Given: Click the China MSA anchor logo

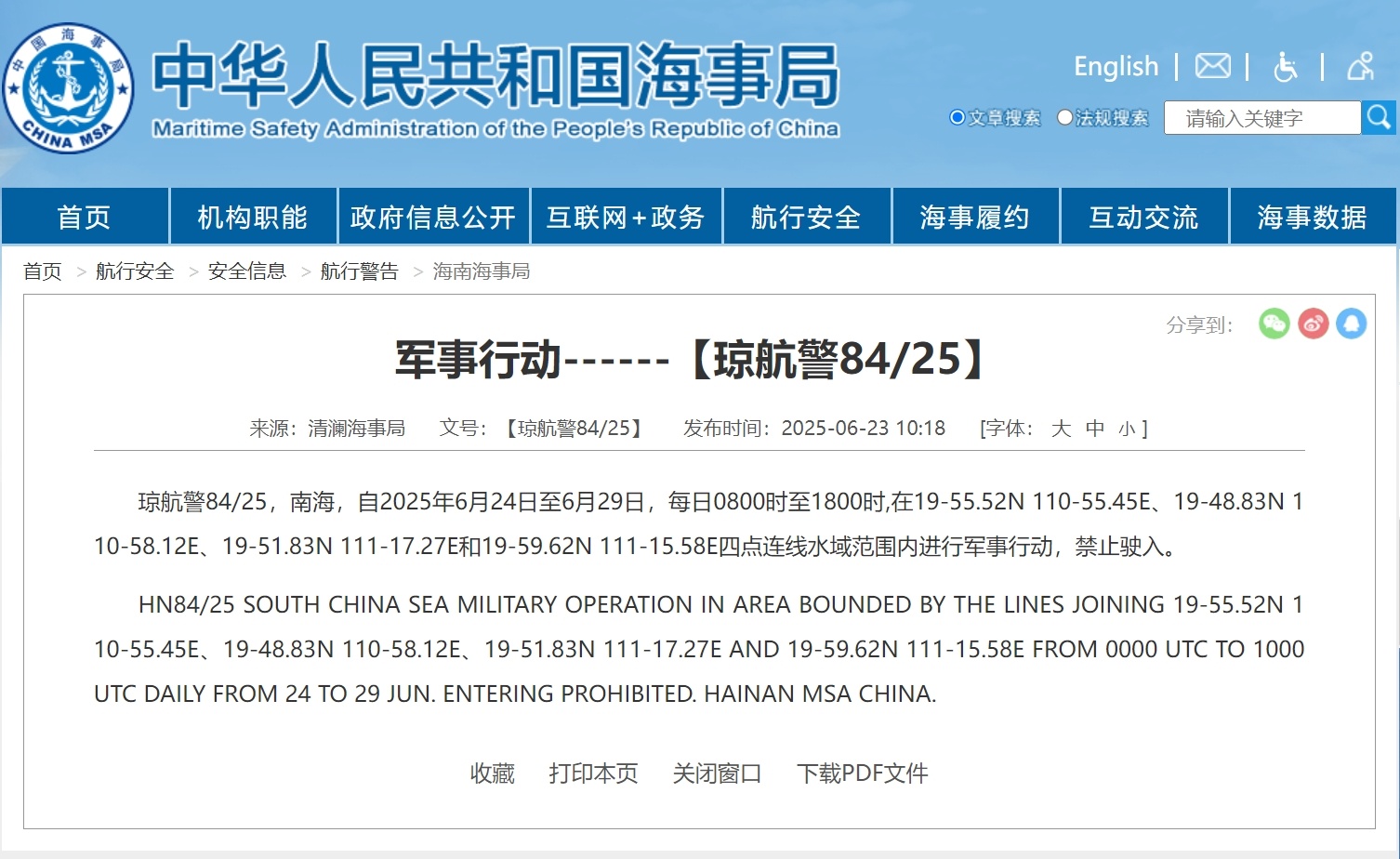Looking at the screenshot, I should tap(69, 89).
